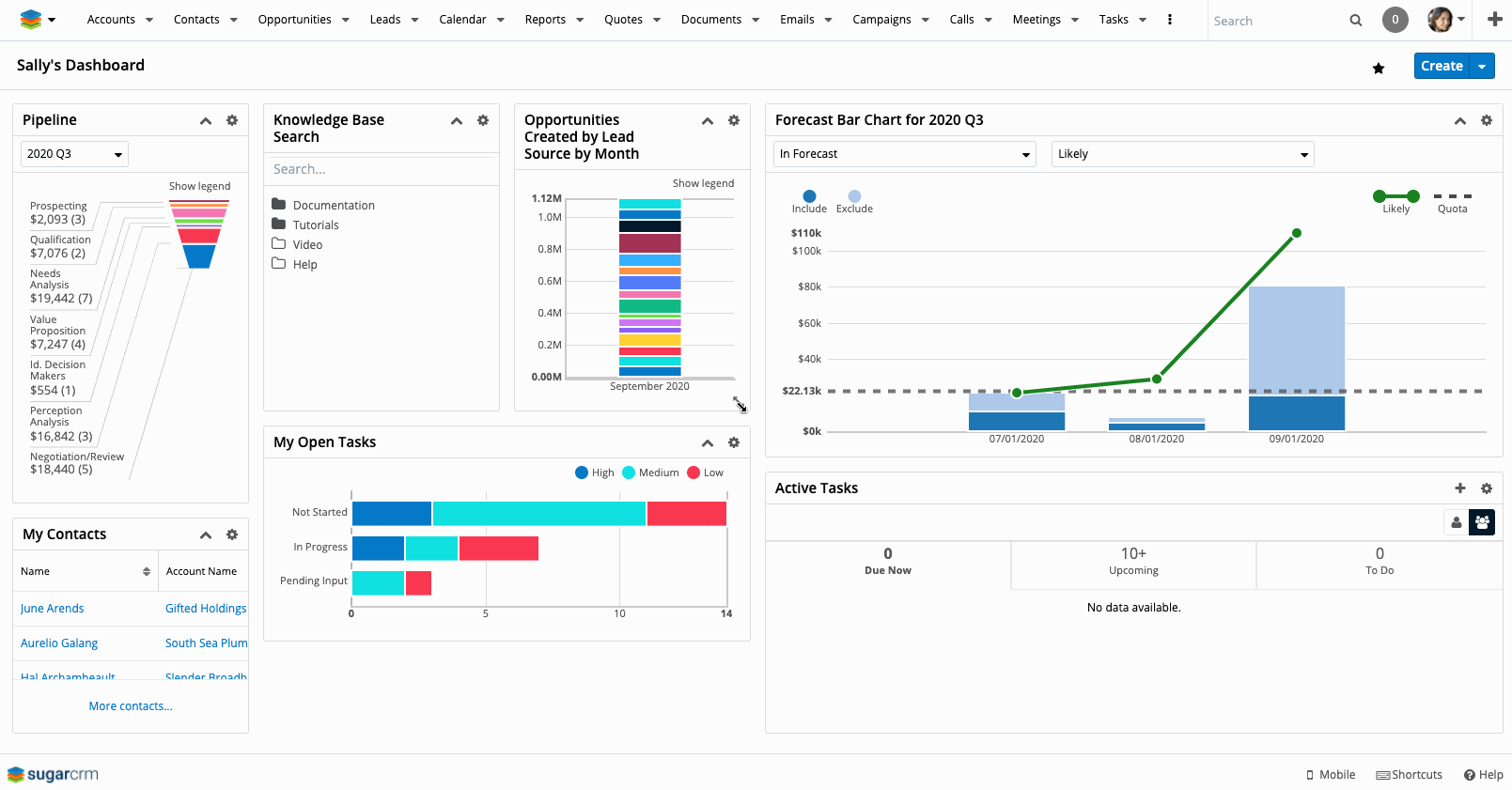Switch Active Tasks to my items view
The height and width of the screenshot is (790, 1512).
(x=1456, y=522)
